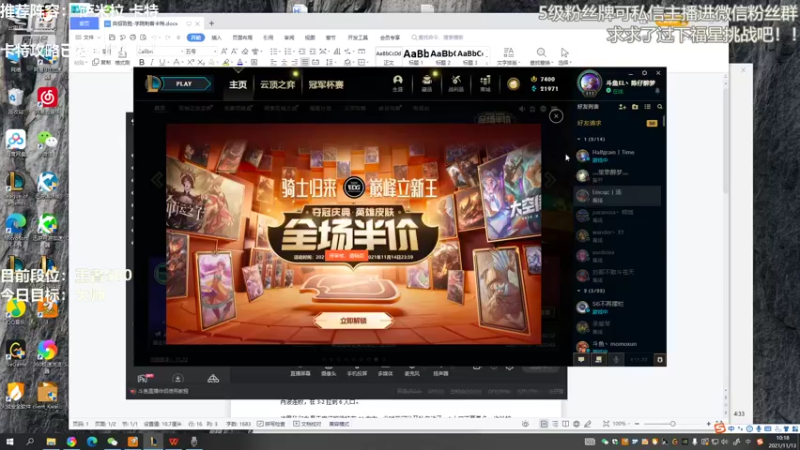
Task: Mute the League client news sound icon
Action: [522, 109]
